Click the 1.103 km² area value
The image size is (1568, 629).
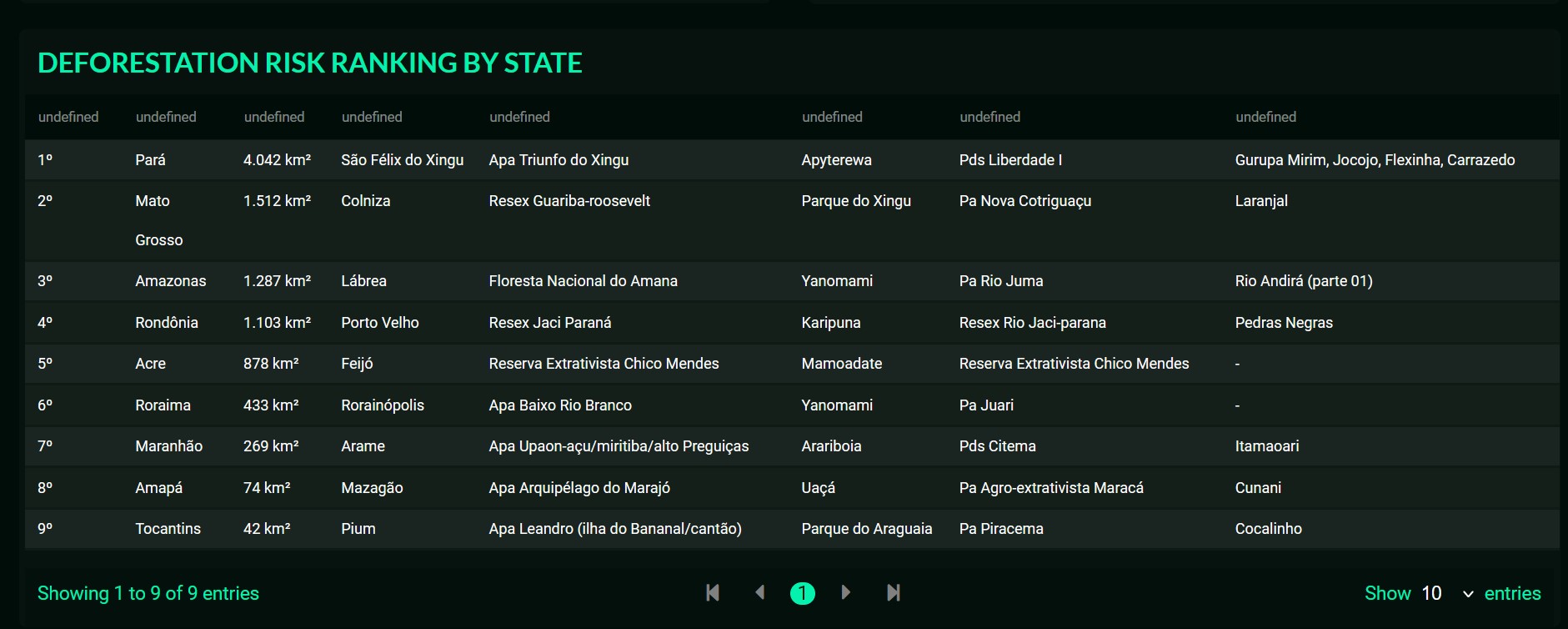pyautogui.click(x=277, y=323)
